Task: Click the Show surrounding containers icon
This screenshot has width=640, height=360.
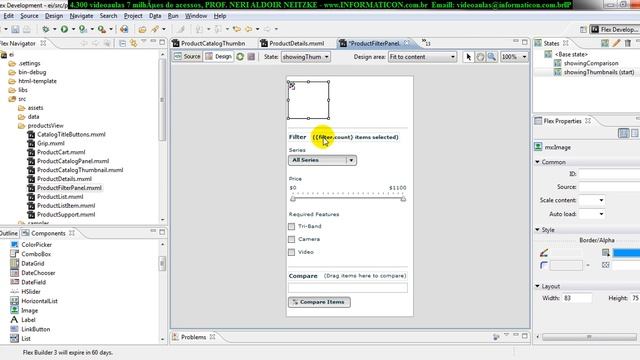Action: click(251, 57)
